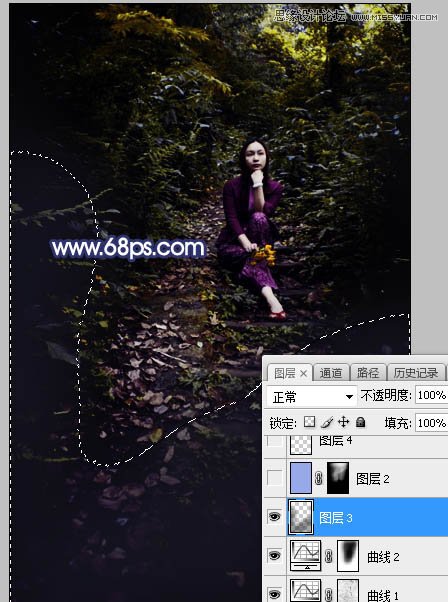
Task: Enable lock position move icon
Action: point(344,422)
